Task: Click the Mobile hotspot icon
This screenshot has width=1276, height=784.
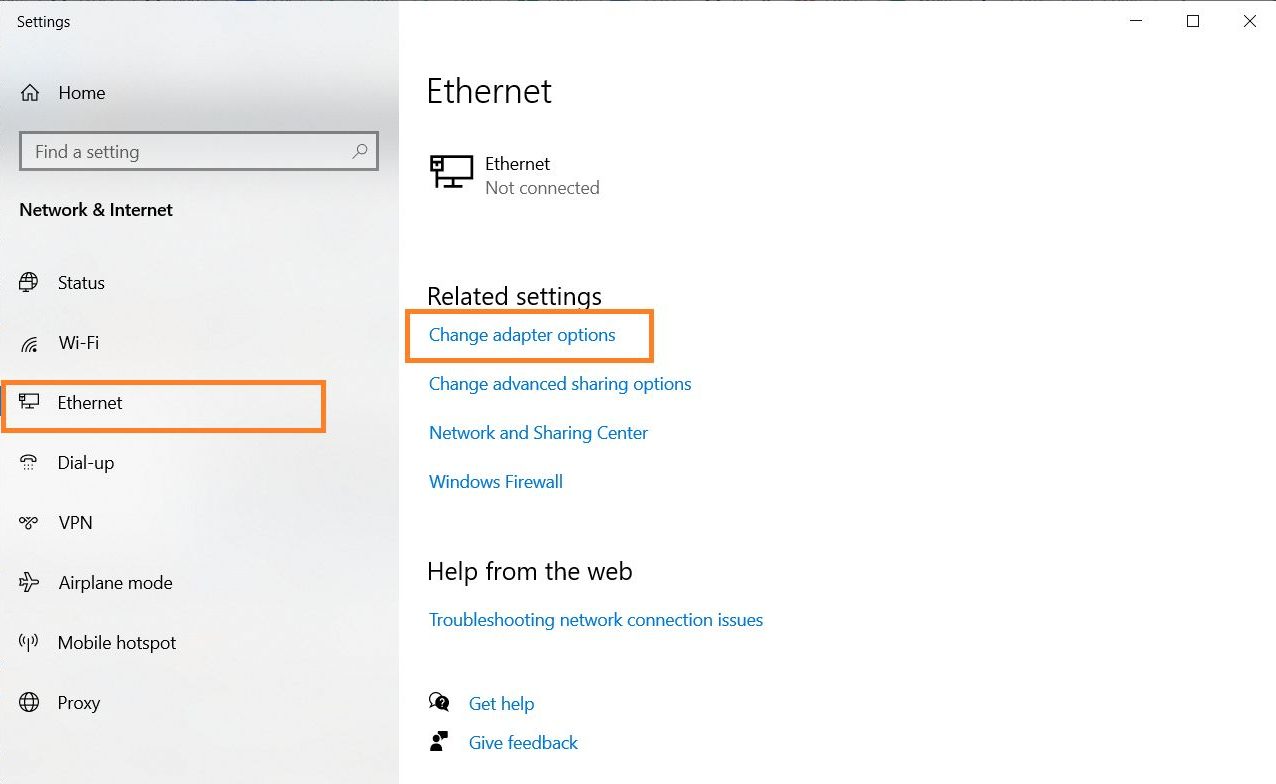Action: pos(29,643)
